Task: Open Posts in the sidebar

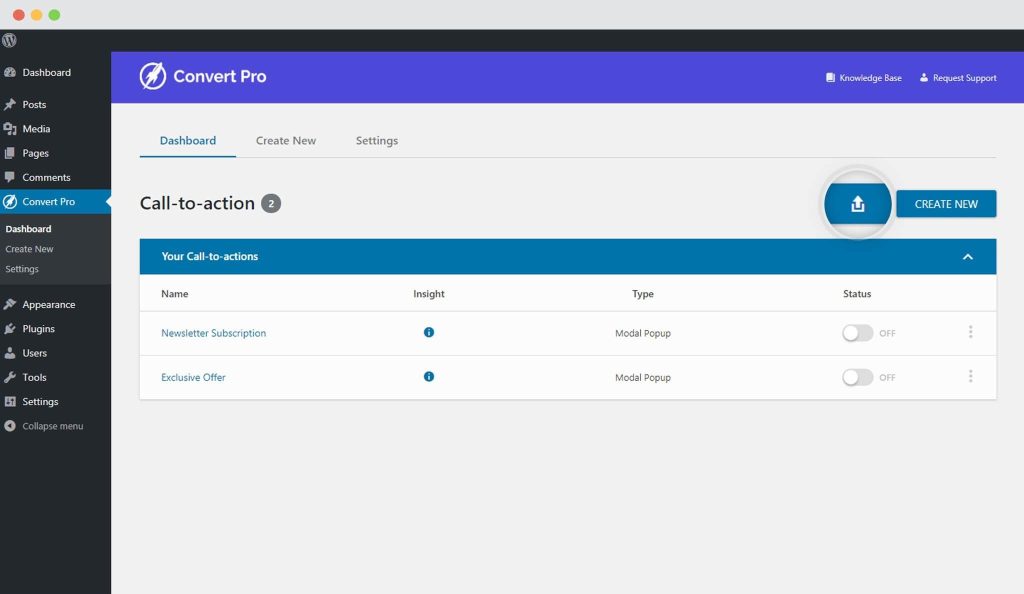Action: pos(33,104)
